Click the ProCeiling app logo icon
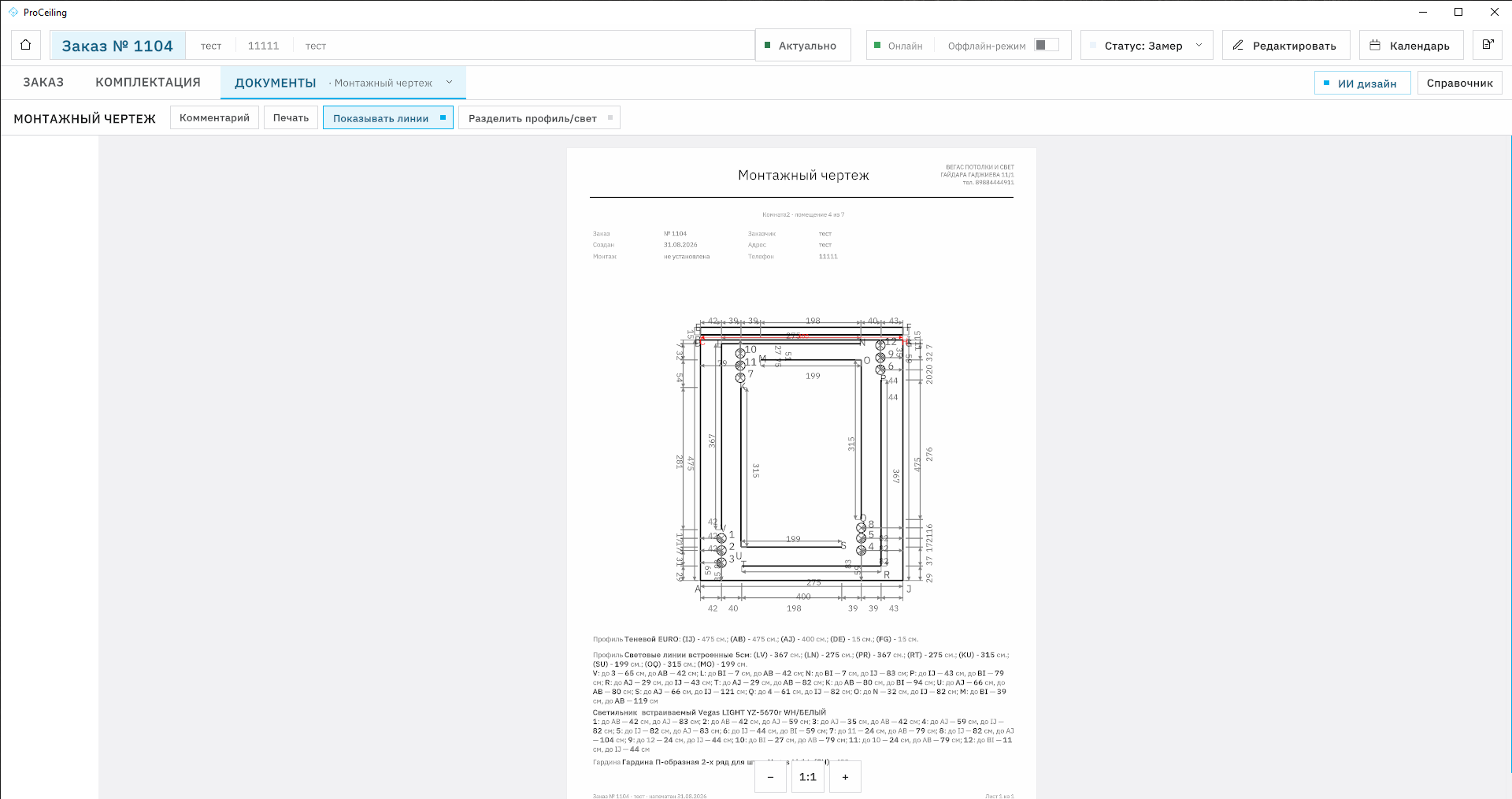The width and height of the screenshot is (1512, 799). 13,12
